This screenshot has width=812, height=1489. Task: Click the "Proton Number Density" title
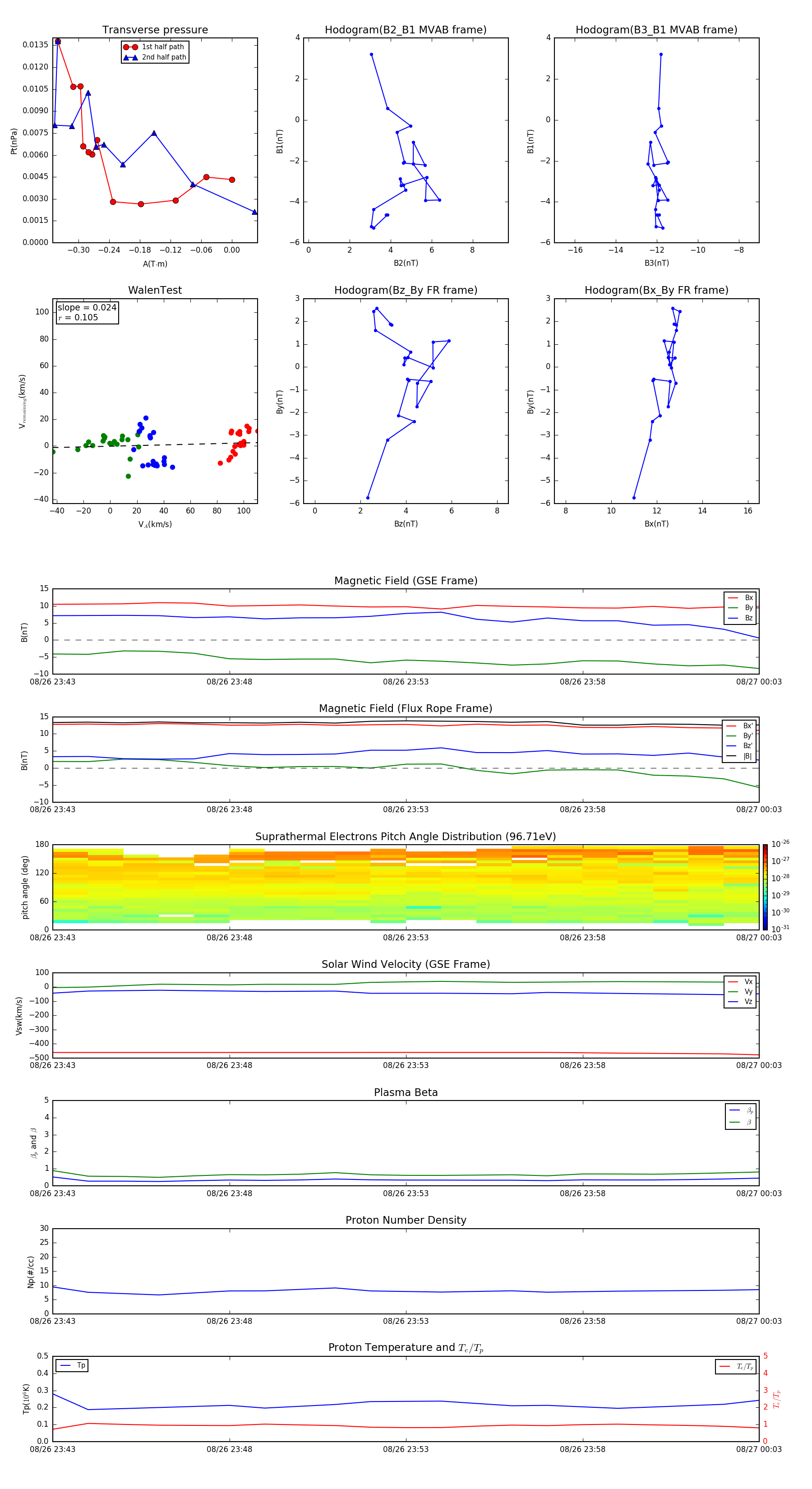point(406,1220)
